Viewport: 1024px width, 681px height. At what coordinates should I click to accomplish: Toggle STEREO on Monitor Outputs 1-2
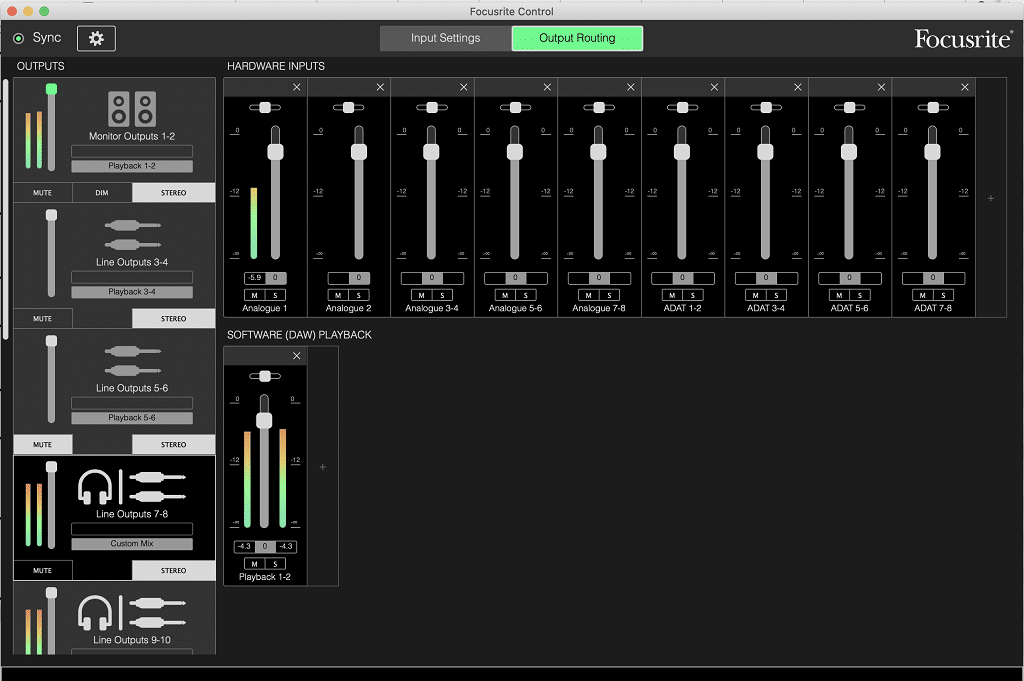tap(174, 193)
